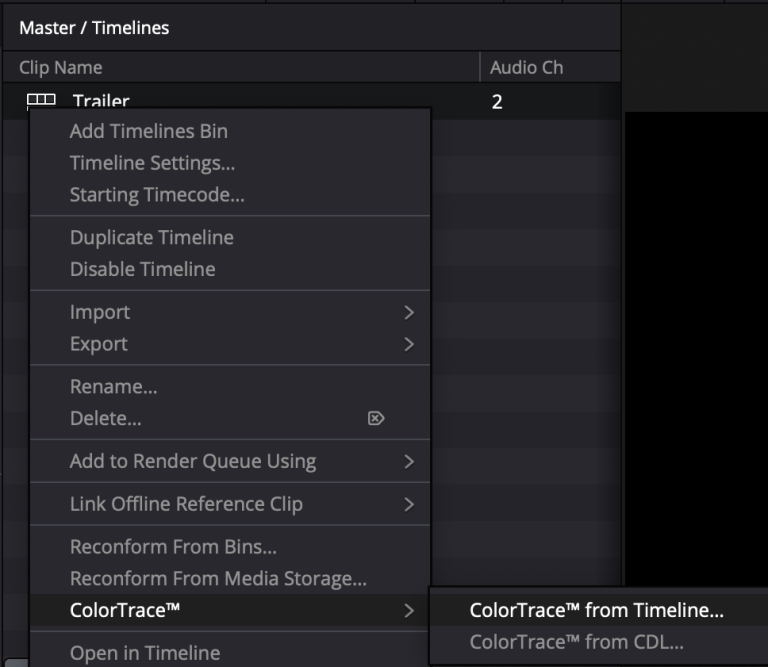Expand arrow next to Export
768x667 pixels.
point(409,344)
